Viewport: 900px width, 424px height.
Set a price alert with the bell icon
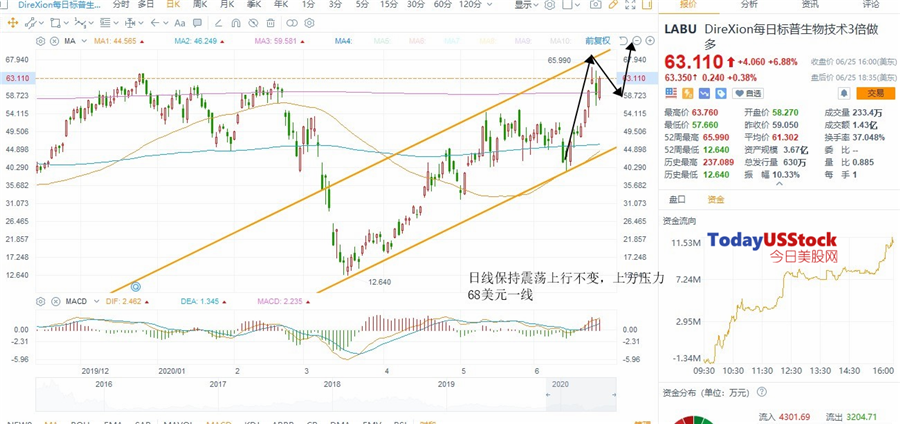click(844, 93)
